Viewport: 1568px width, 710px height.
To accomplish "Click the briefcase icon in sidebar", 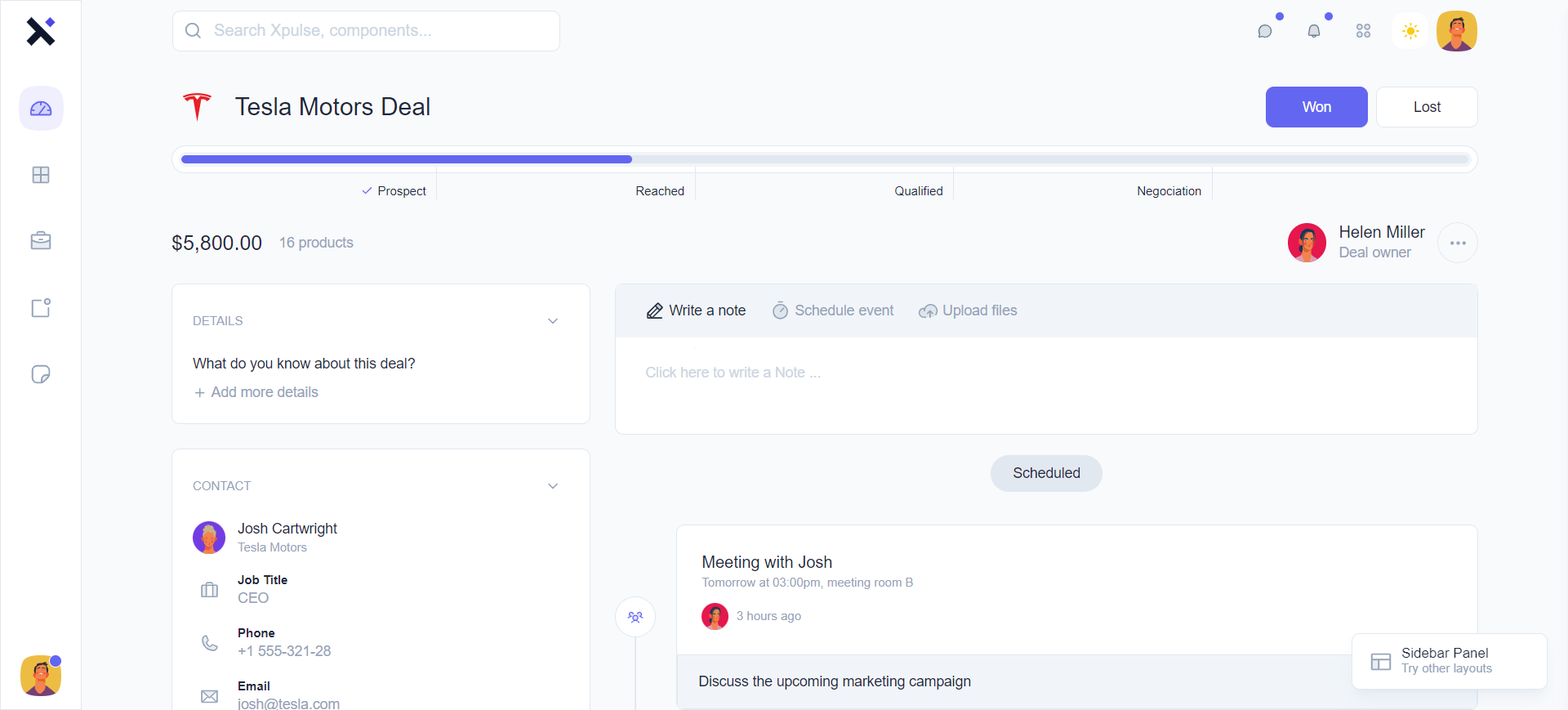I will tap(41, 241).
